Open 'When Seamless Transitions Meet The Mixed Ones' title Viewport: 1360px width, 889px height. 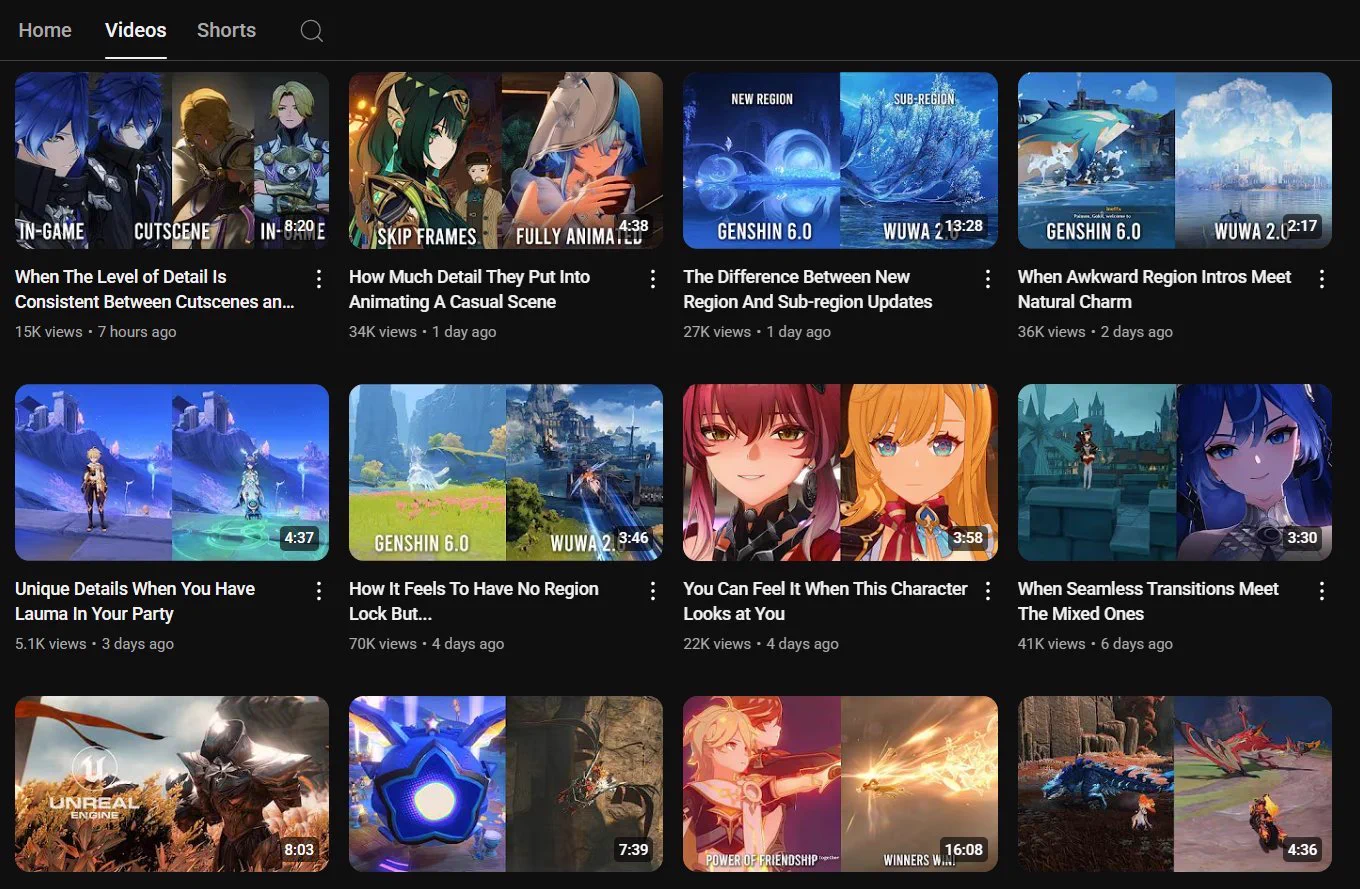point(1149,601)
